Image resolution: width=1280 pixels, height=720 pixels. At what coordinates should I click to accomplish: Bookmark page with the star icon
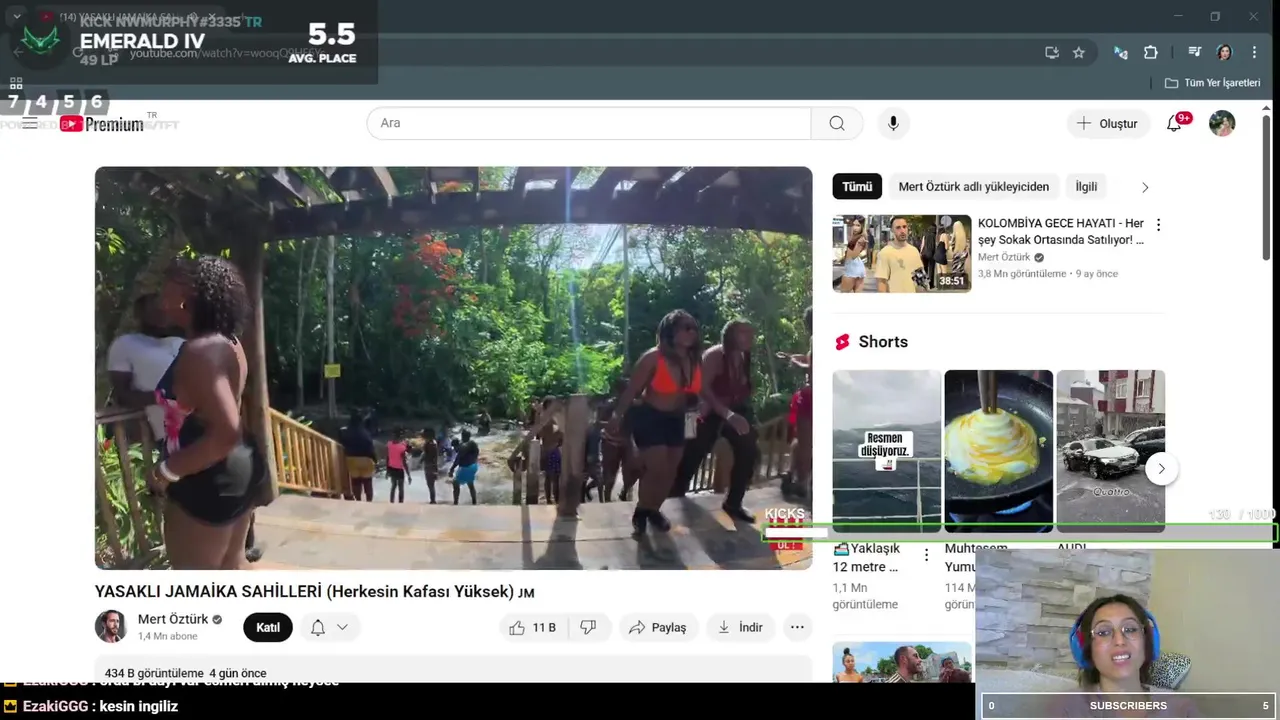coord(1079,52)
